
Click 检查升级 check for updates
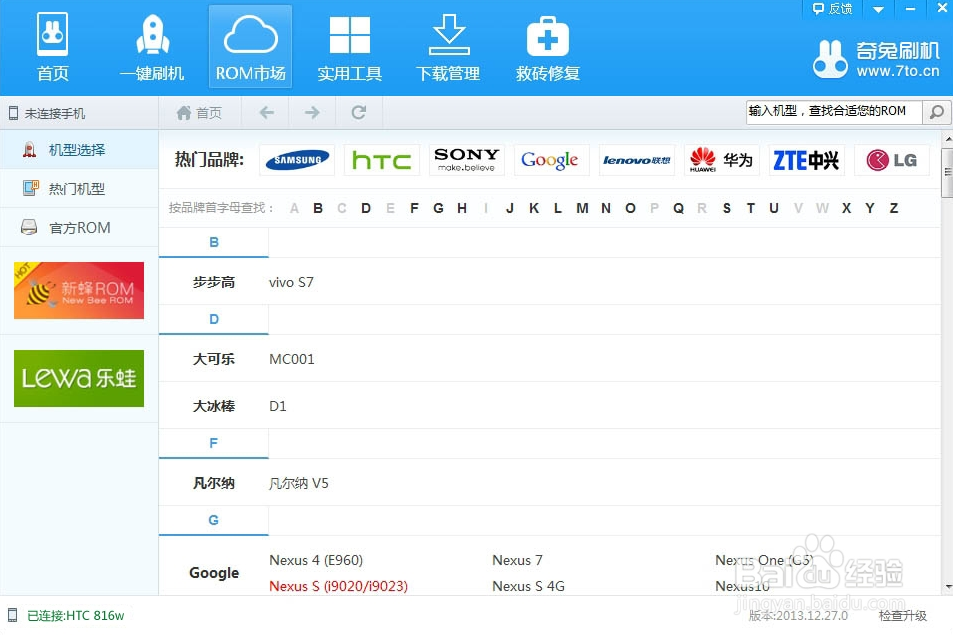(903, 616)
